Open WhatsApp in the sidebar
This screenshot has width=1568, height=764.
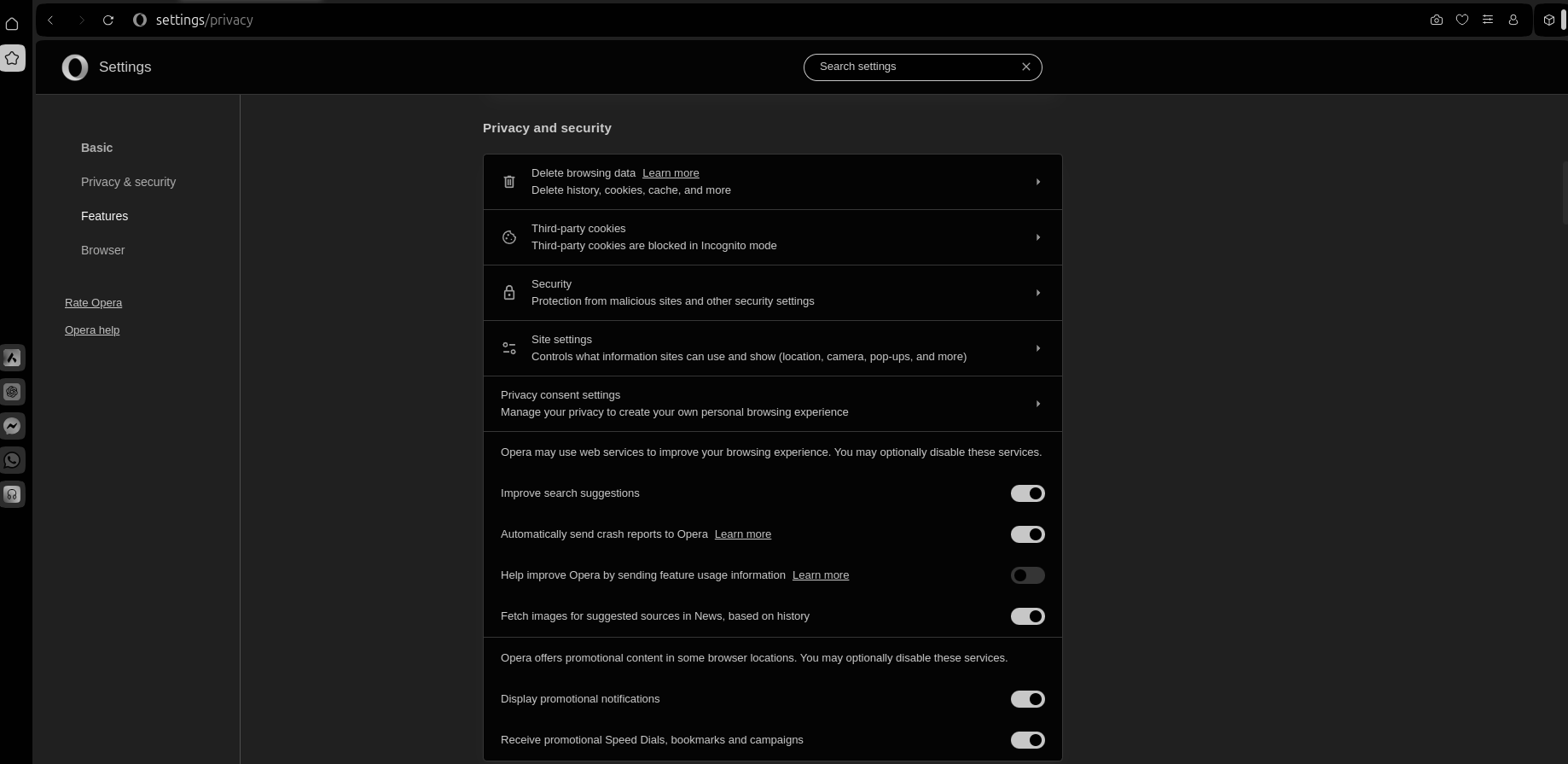tap(12, 460)
